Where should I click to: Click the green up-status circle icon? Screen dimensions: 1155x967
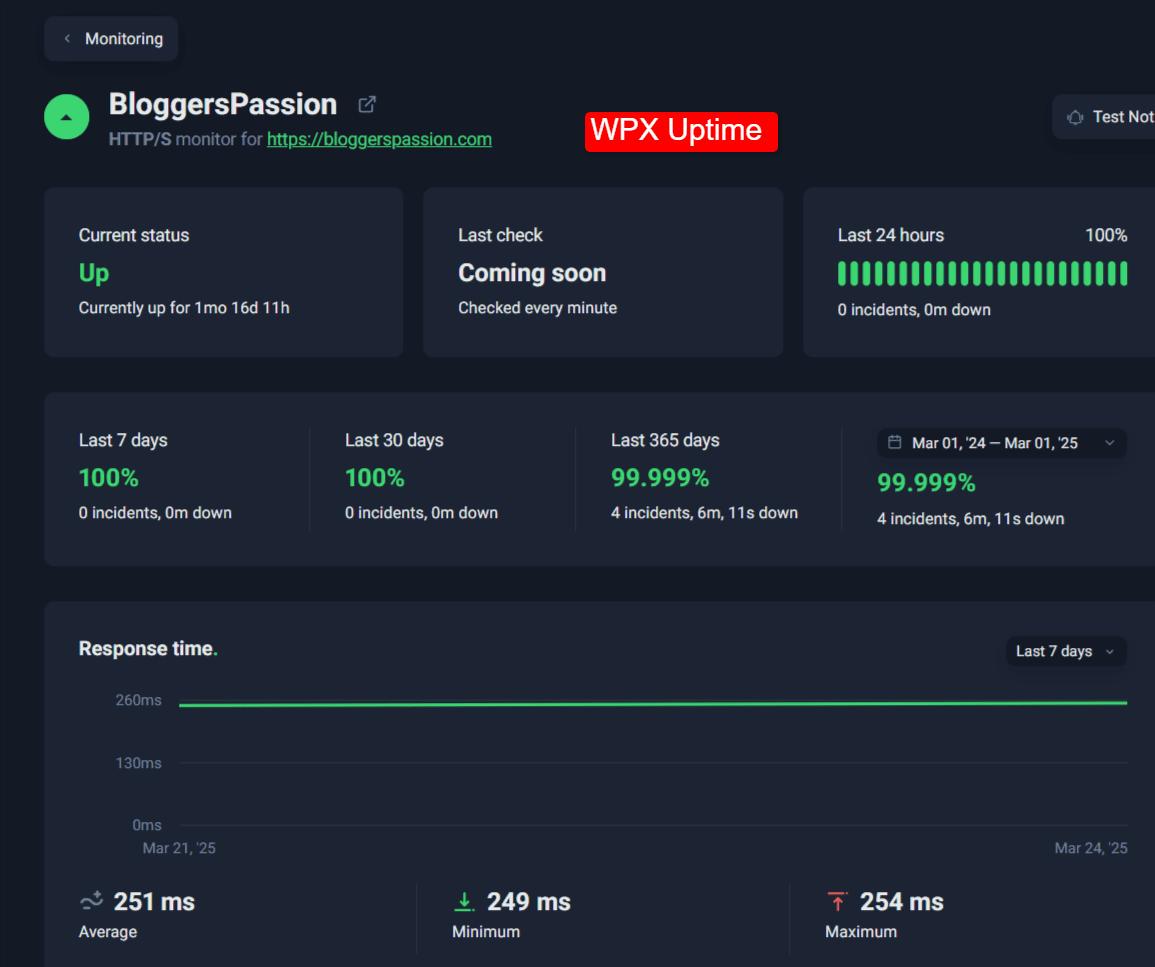[67, 117]
